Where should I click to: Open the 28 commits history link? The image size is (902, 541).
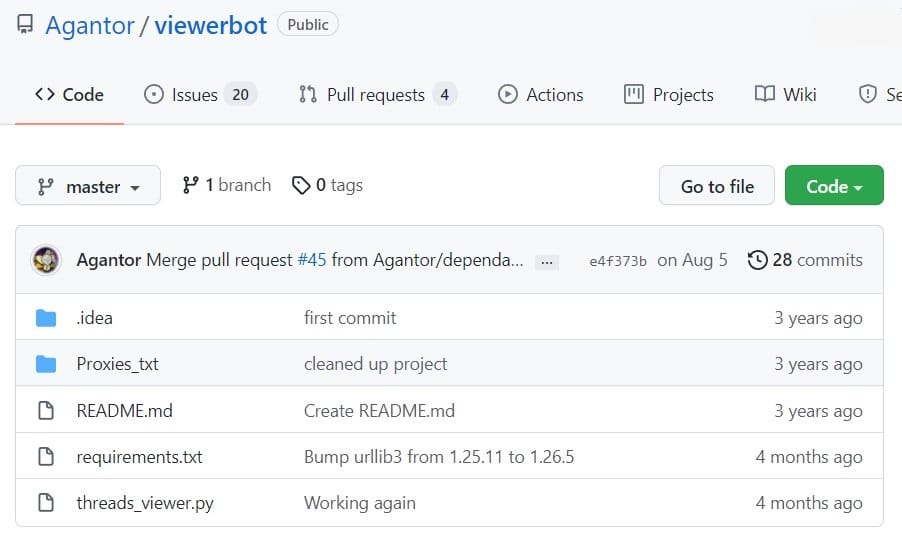coord(805,260)
